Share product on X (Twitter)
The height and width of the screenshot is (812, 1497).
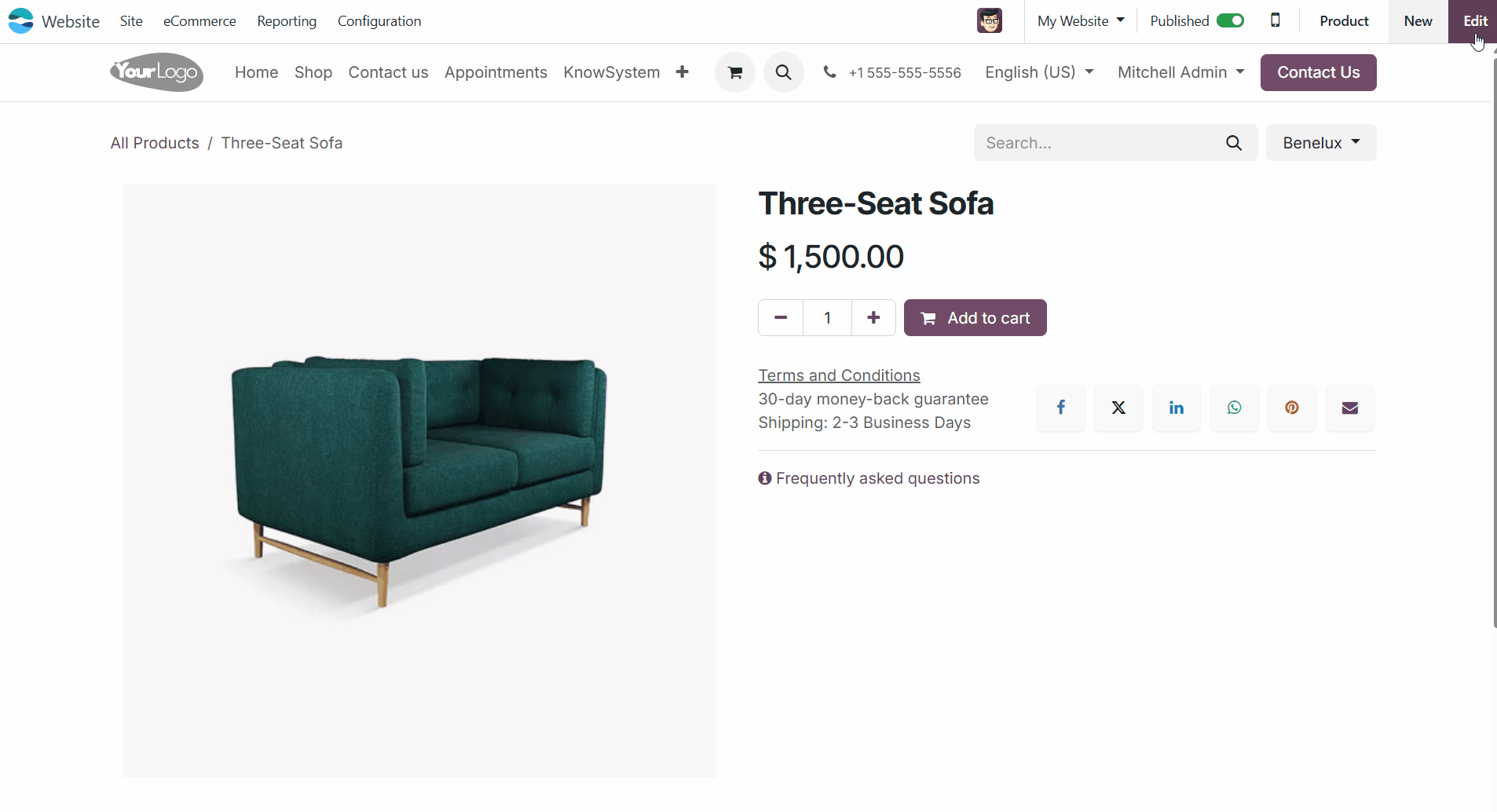(1118, 408)
